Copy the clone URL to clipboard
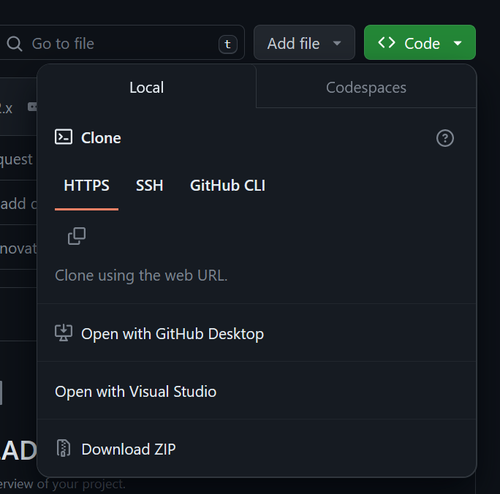 tap(77, 236)
